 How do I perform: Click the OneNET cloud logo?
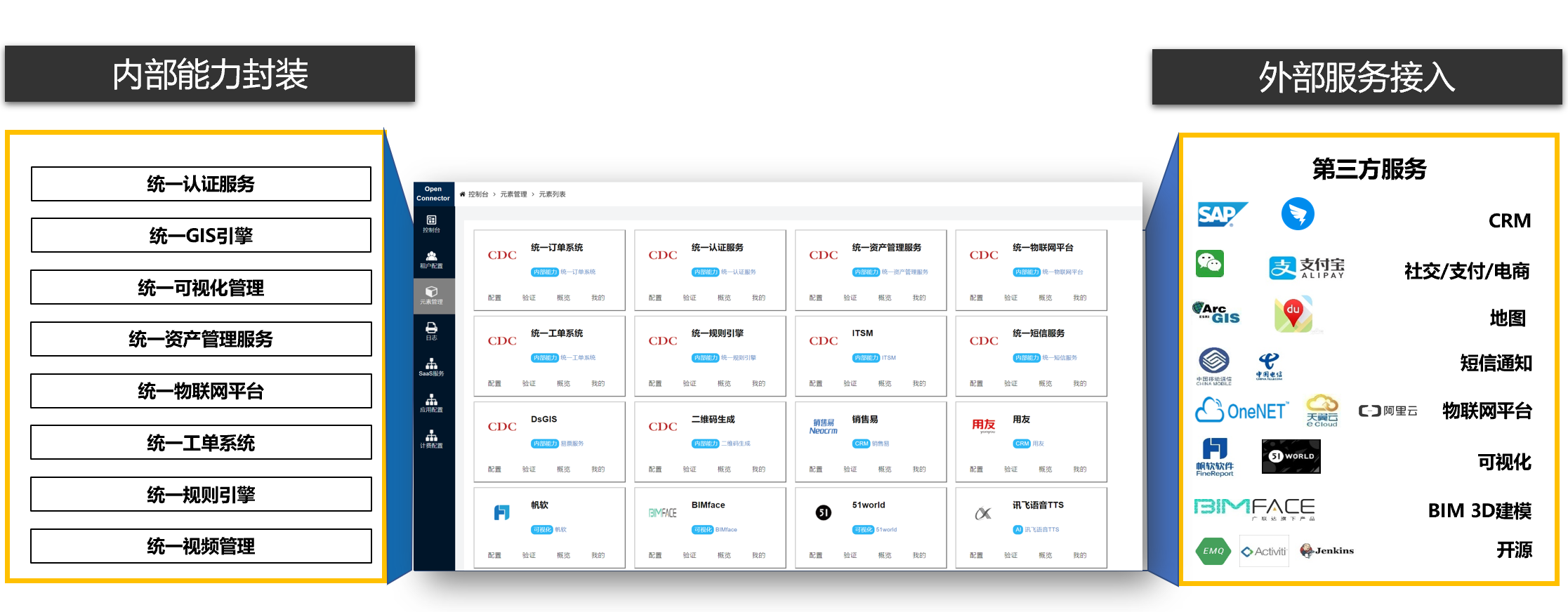[1242, 411]
